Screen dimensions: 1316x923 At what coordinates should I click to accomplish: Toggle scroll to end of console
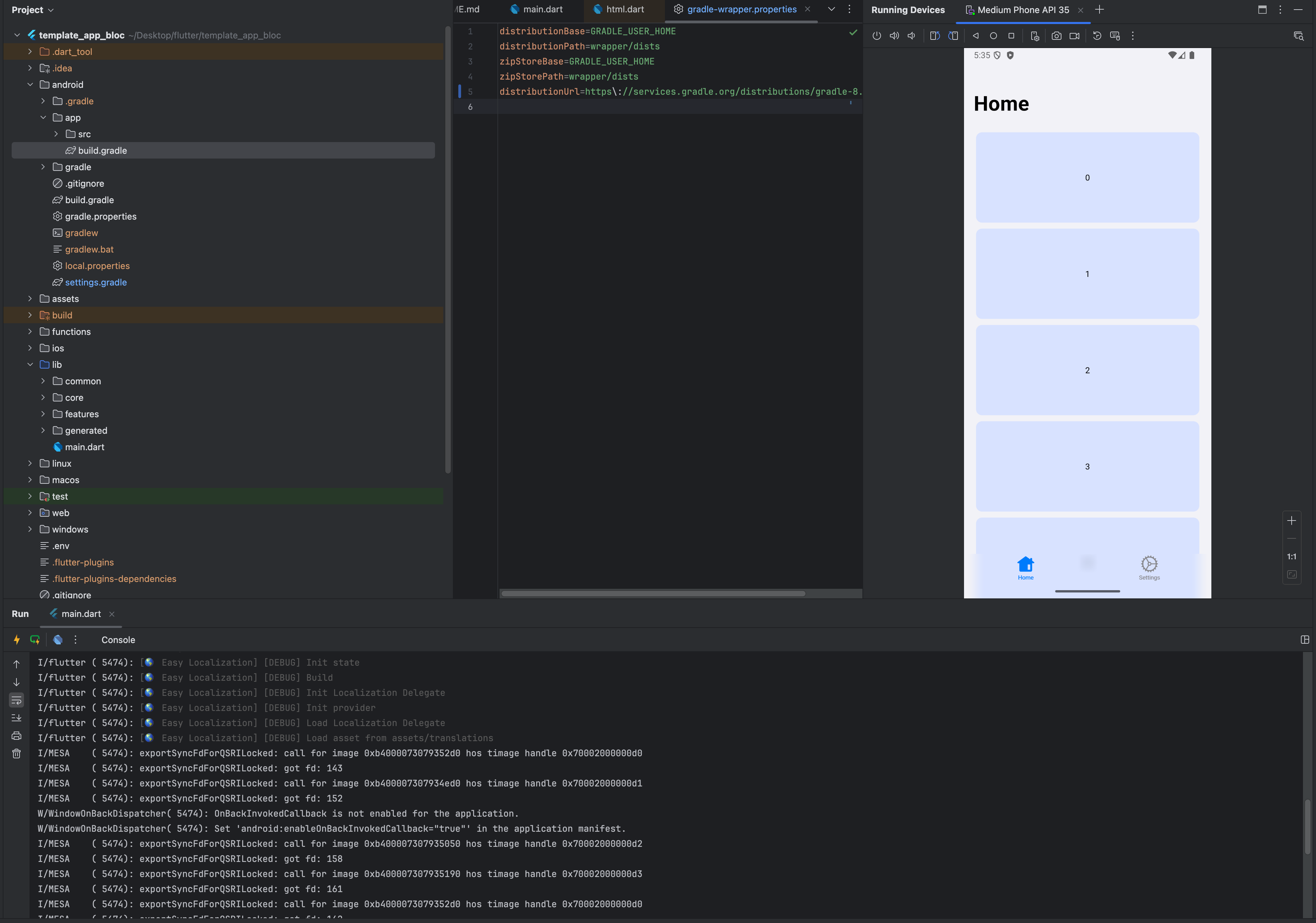tap(16, 718)
